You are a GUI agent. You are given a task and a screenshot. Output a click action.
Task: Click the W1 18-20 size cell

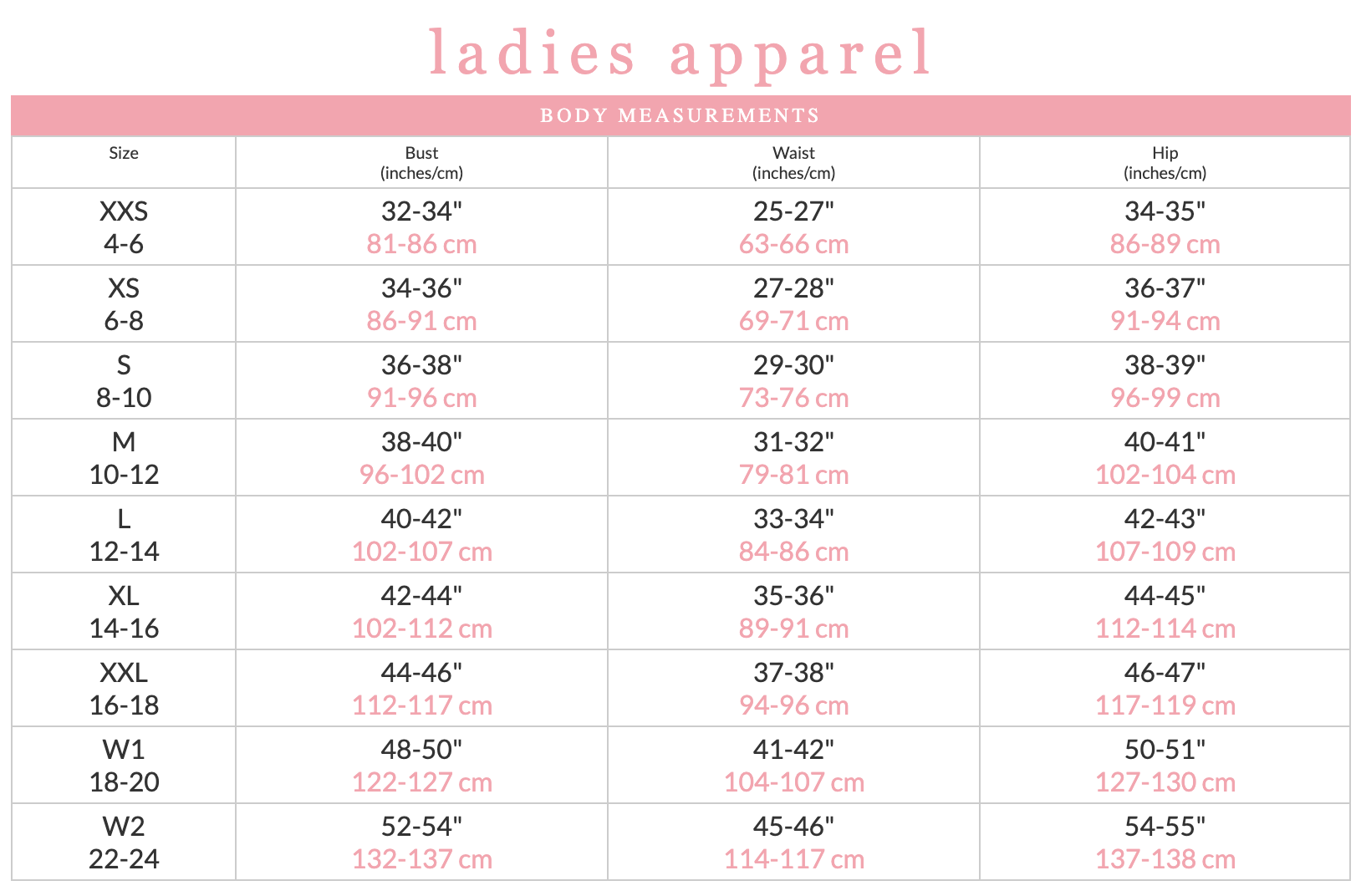(124, 765)
